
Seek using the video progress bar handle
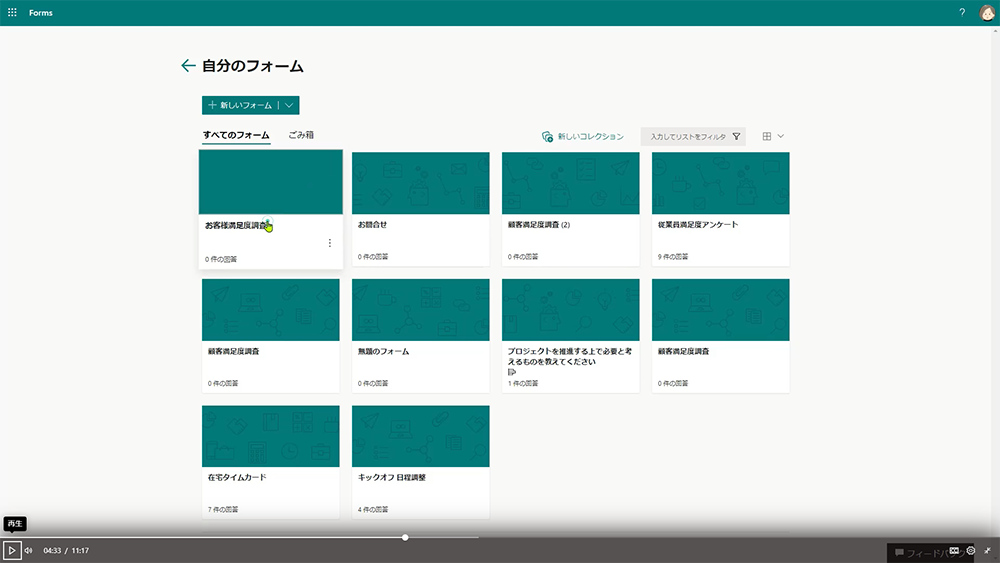coord(405,537)
